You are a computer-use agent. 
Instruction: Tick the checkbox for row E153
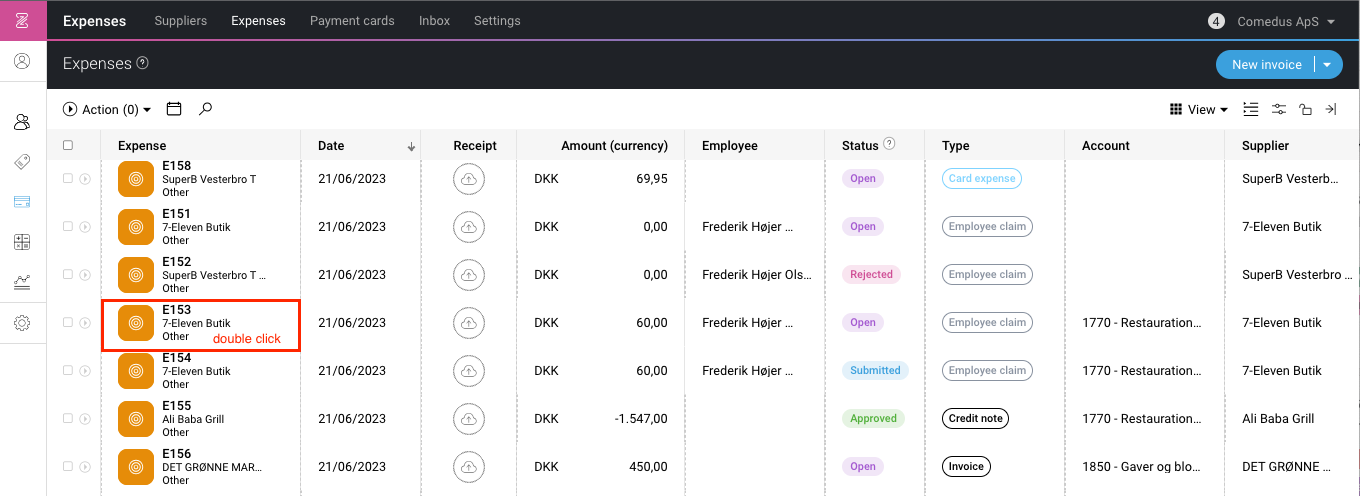click(x=68, y=322)
